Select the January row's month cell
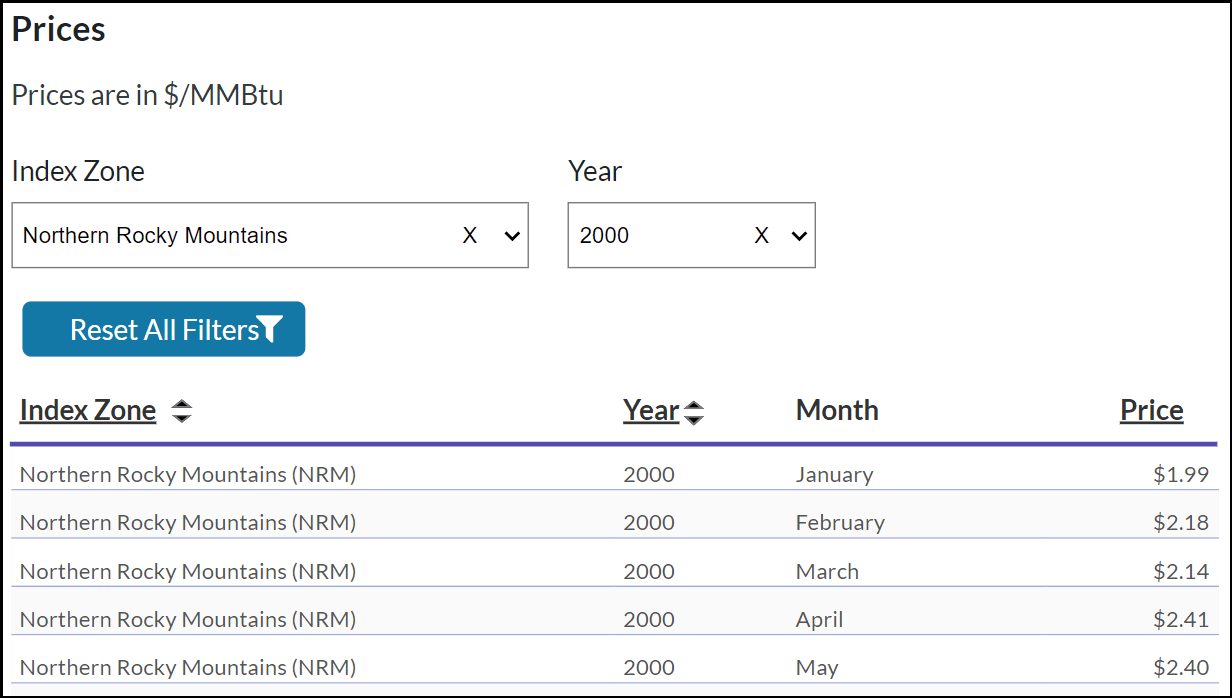1232x698 pixels. click(834, 475)
